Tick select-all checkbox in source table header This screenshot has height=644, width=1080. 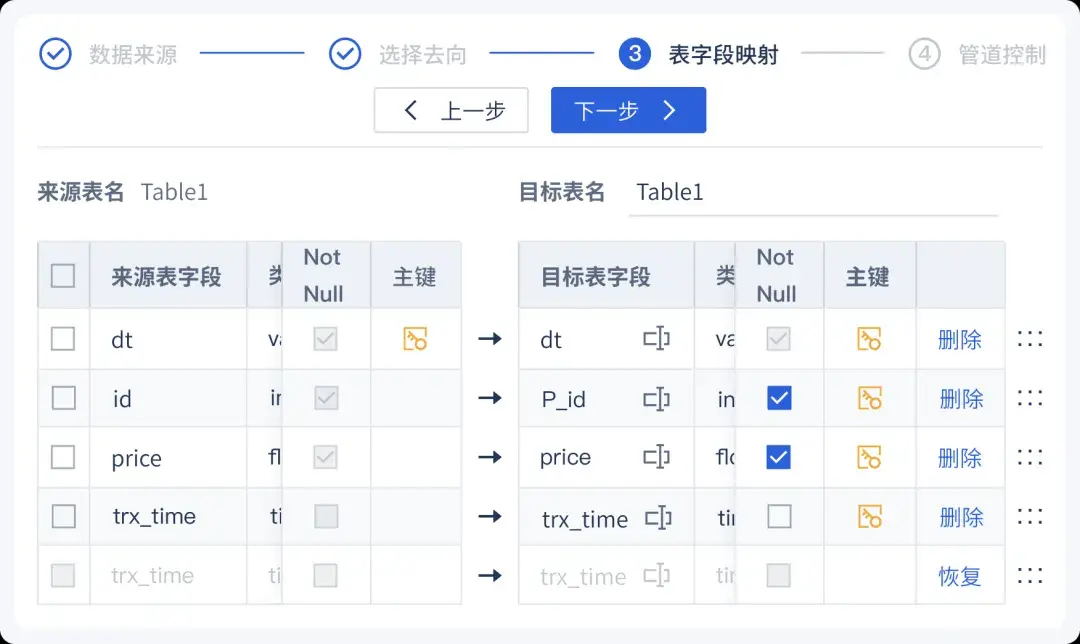[63, 276]
